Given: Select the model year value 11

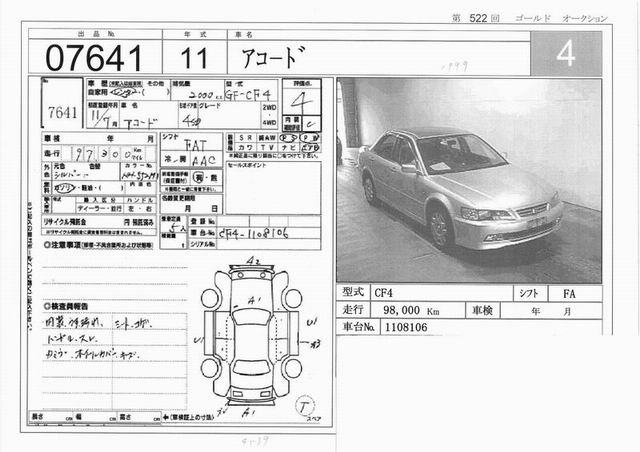Looking at the screenshot, I should click(x=194, y=58).
